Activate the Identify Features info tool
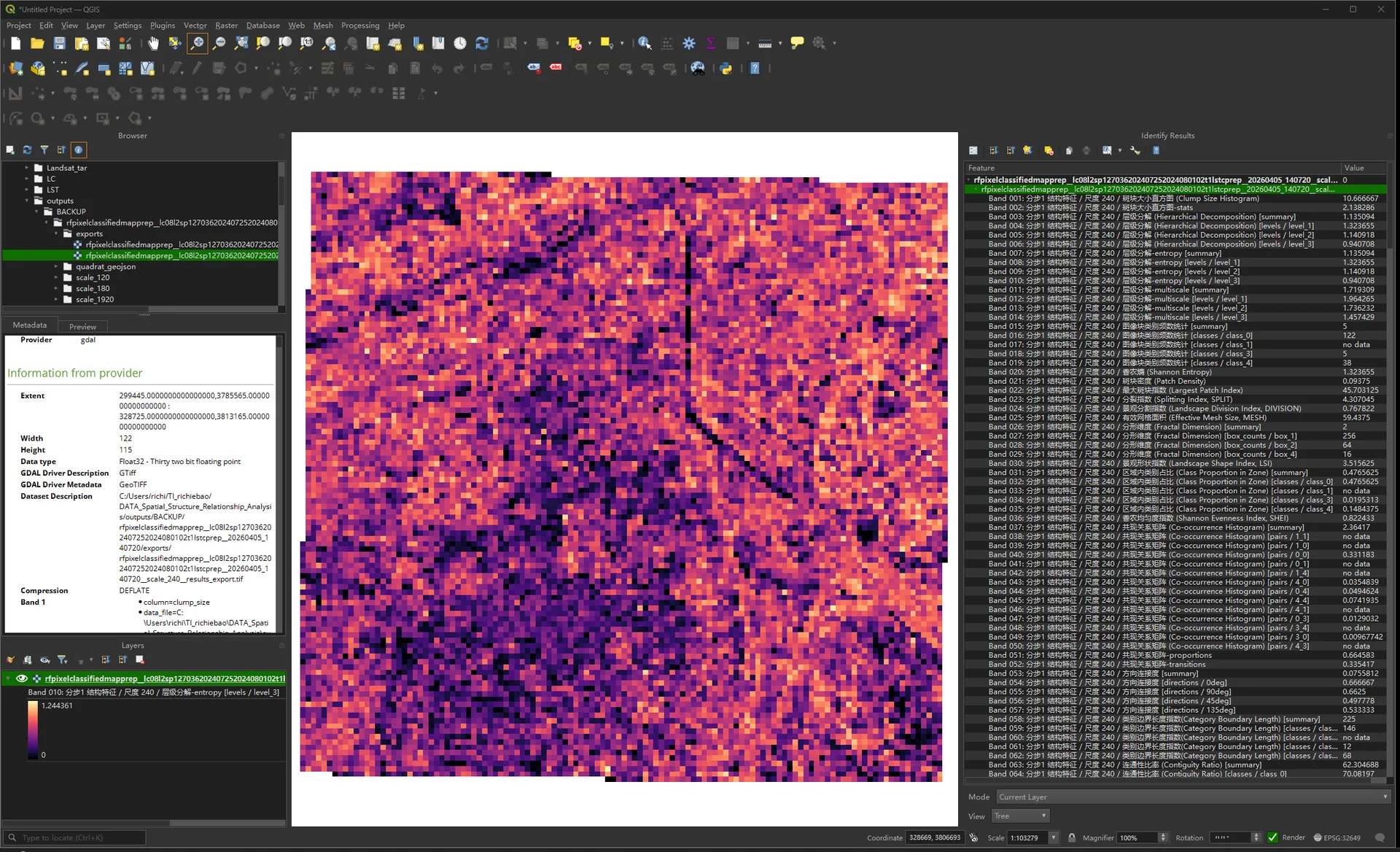Image resolution: width=1400 pixels, height=852 pixels. (x=645, y=44)
